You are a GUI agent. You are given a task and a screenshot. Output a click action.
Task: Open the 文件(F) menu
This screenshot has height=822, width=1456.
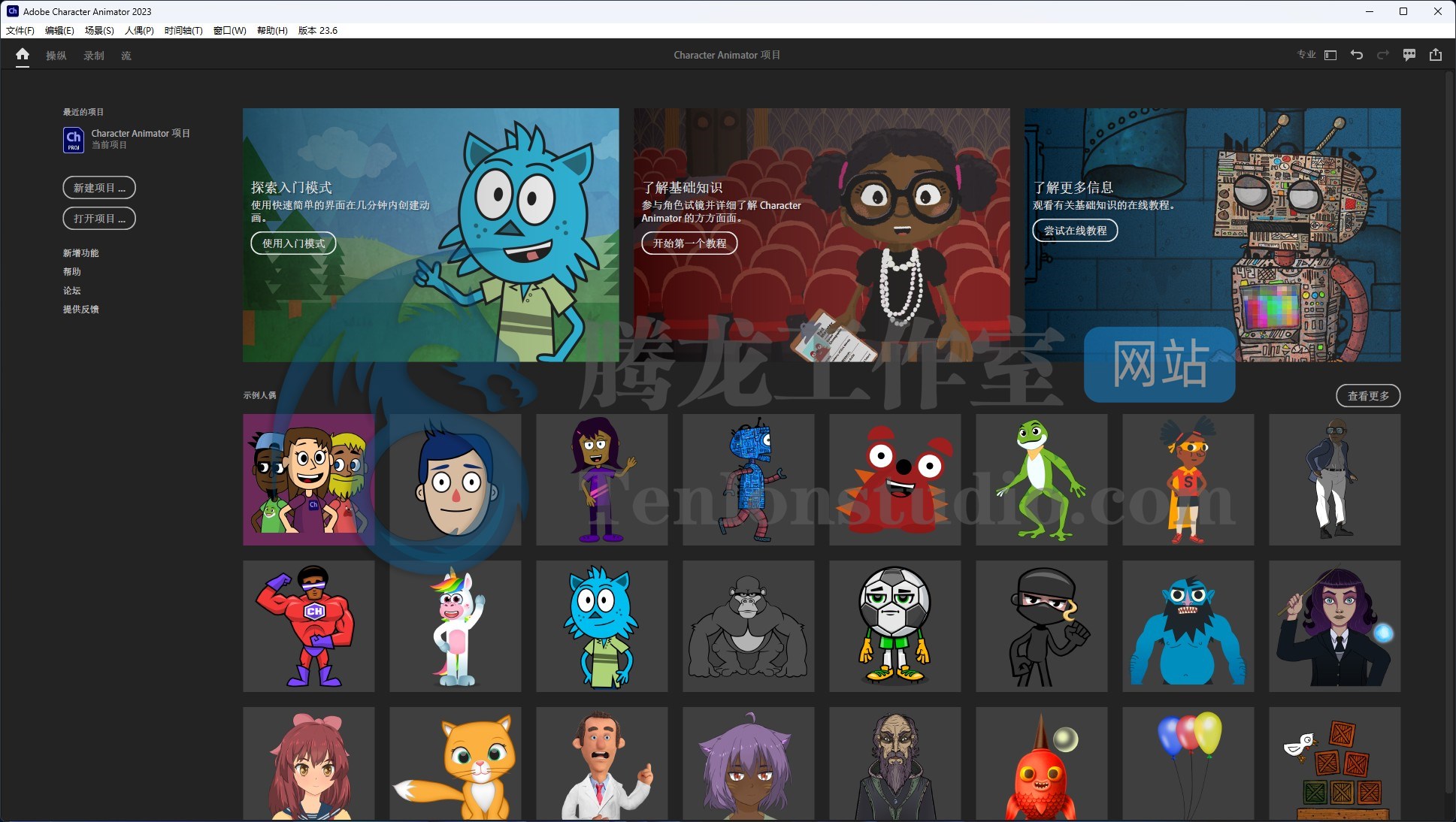coord(20,31)
